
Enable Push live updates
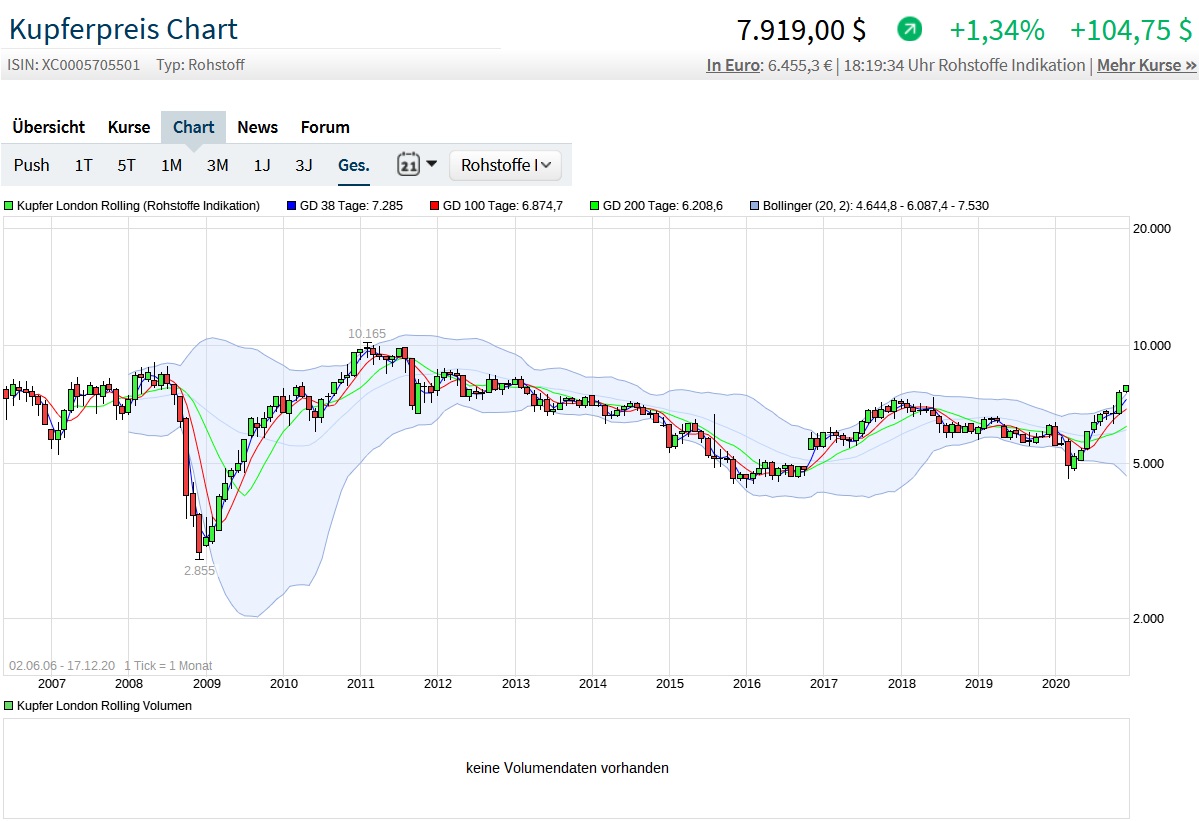click(x=32, y=165)
